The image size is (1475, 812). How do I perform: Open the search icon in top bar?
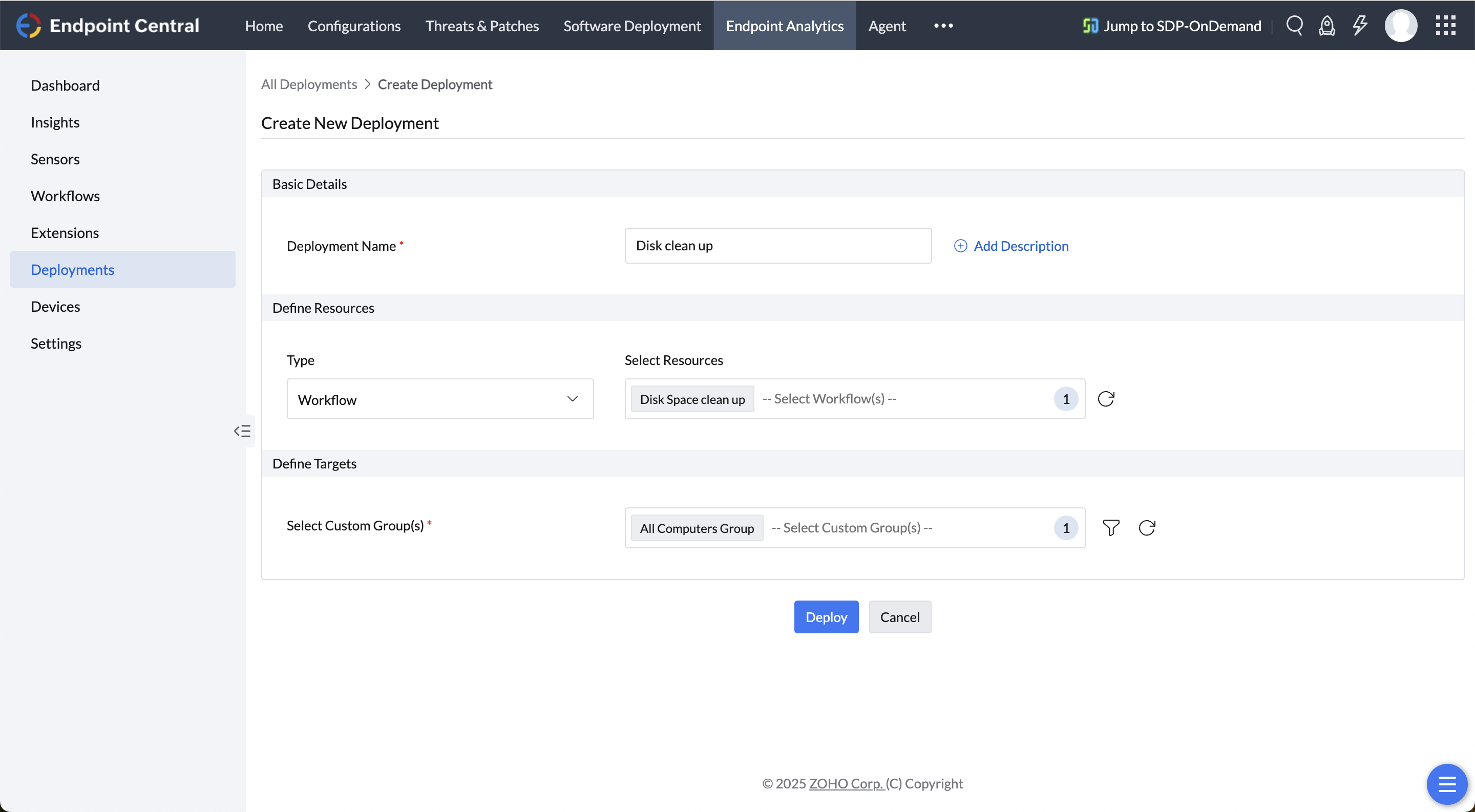point(1295,25)
